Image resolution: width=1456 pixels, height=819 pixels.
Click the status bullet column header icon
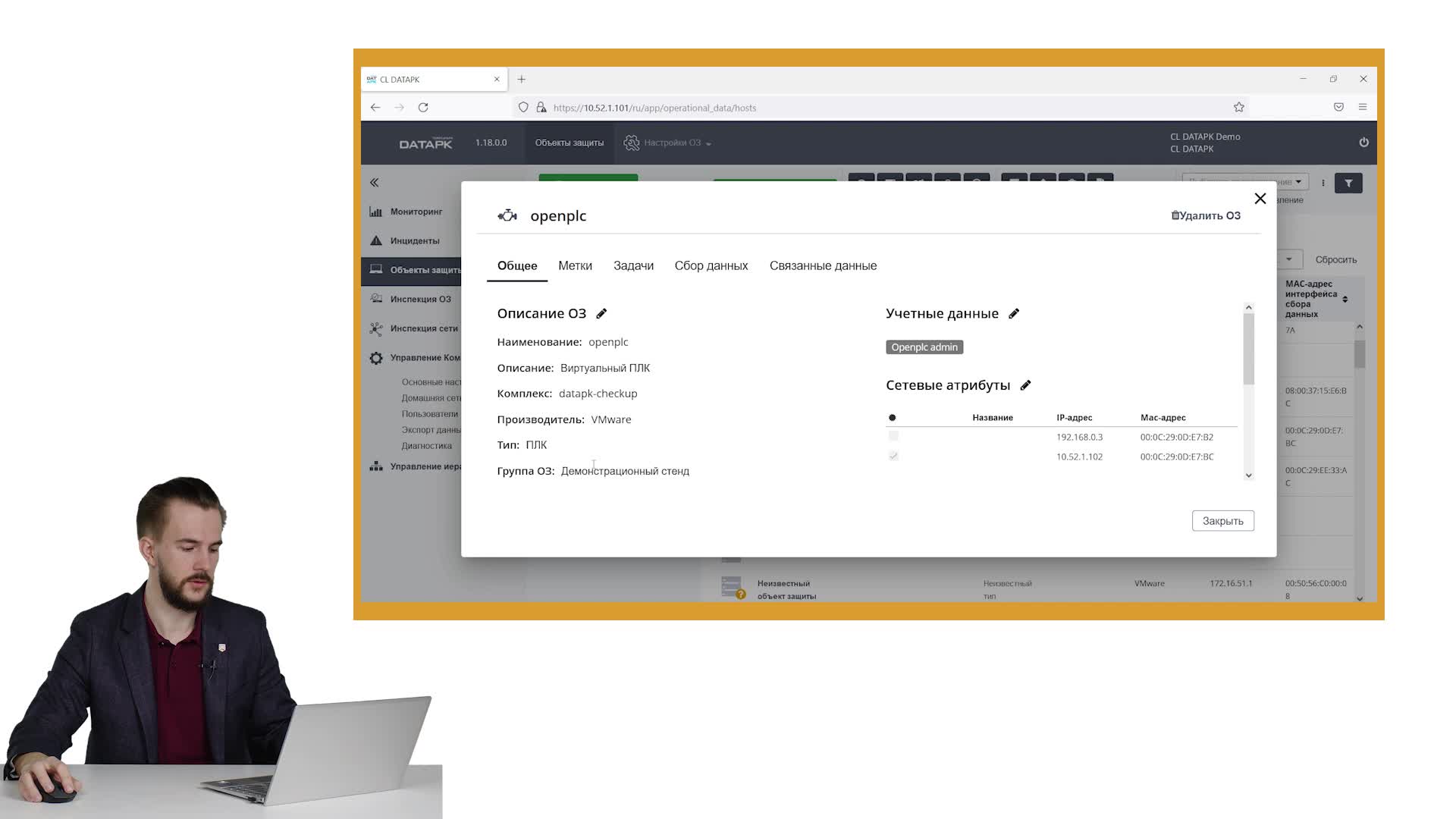coord(892,418)
